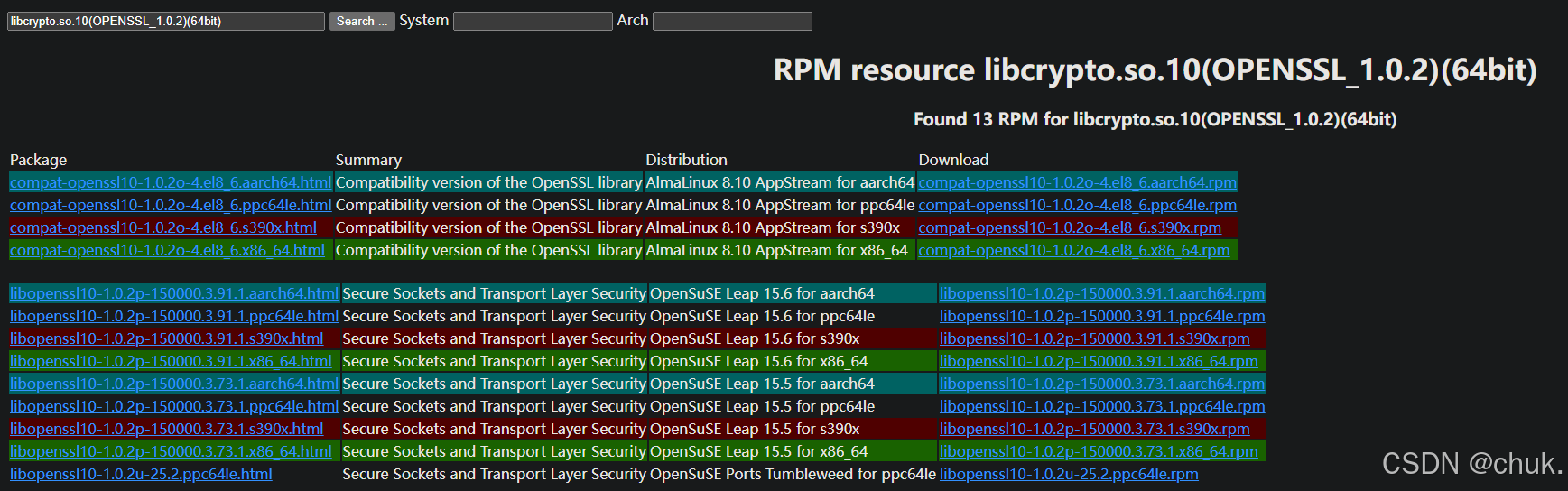This screenshot has width=1568, height=491.
Task: Download compat-openssl10-1.0.2o-4.el8_6.aarch64.rpm
Action: (1077, 182)
